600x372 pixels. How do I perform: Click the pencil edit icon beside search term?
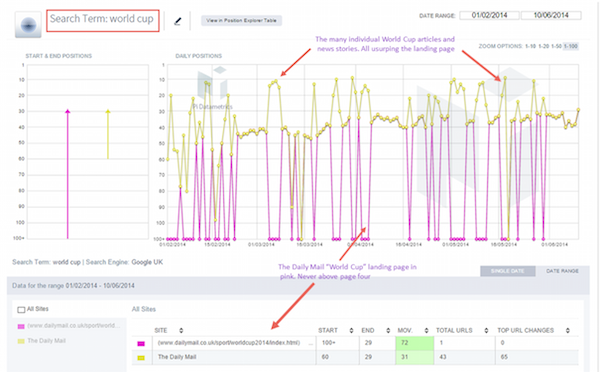click(x=177, y=21)
